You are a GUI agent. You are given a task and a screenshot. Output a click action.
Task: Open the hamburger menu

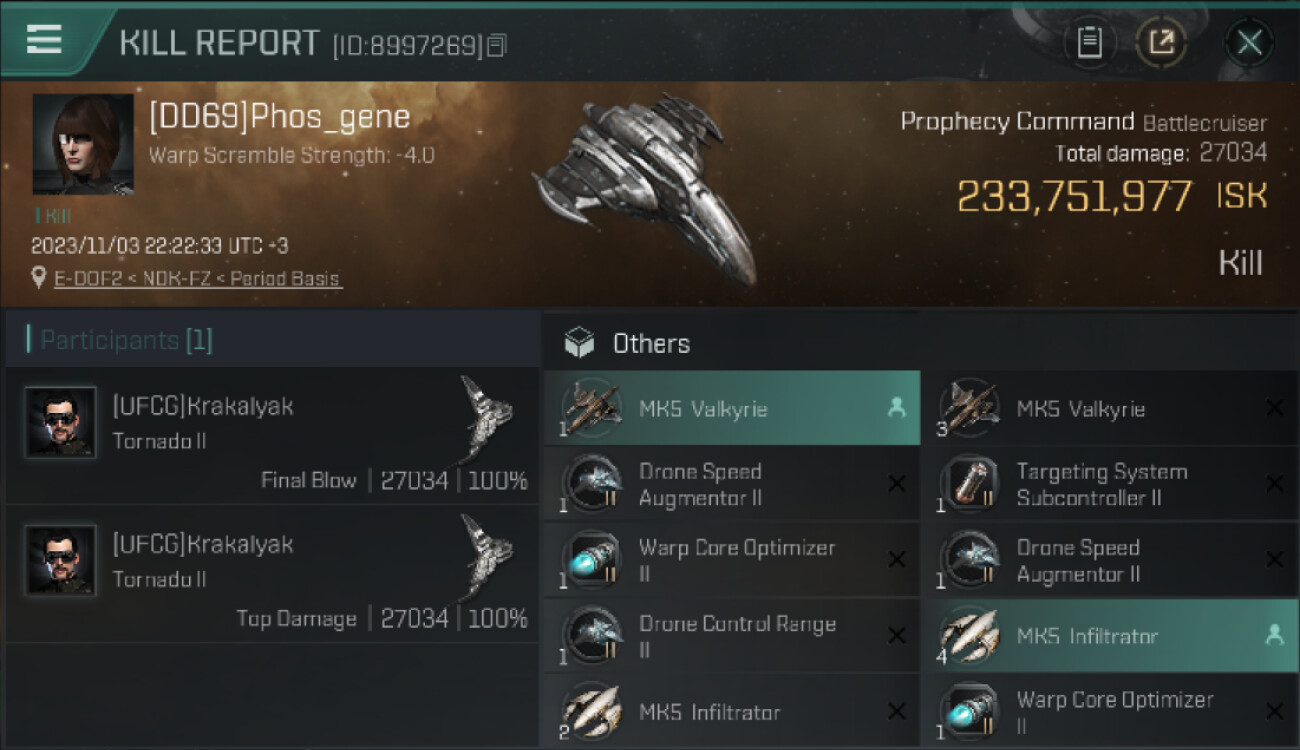[44, 40]
